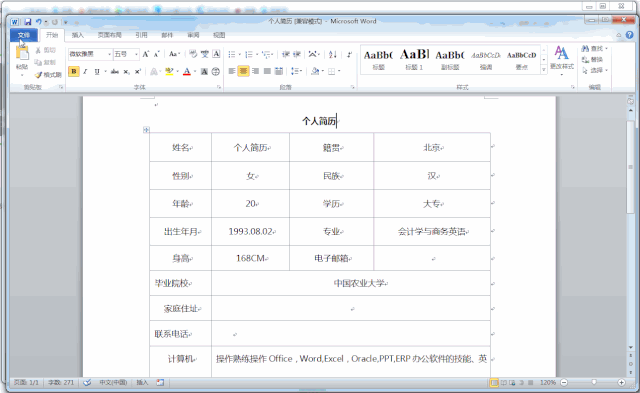
Task: Click the Change Styles button
Action: coord(562,60)
